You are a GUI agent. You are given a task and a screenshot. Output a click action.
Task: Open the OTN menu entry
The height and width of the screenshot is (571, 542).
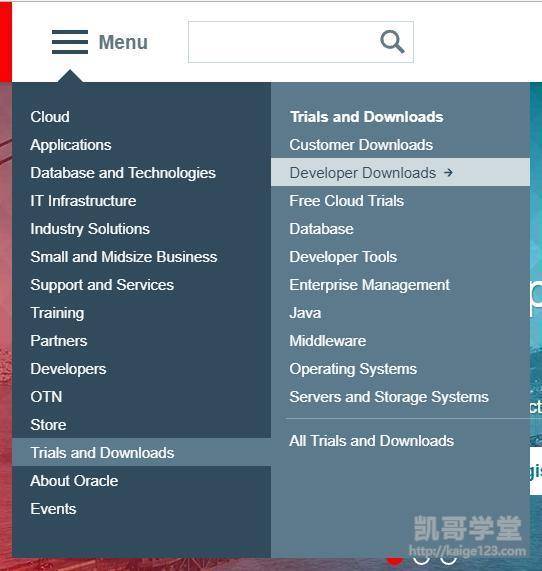pyautogui.click(x=46, y=397)
